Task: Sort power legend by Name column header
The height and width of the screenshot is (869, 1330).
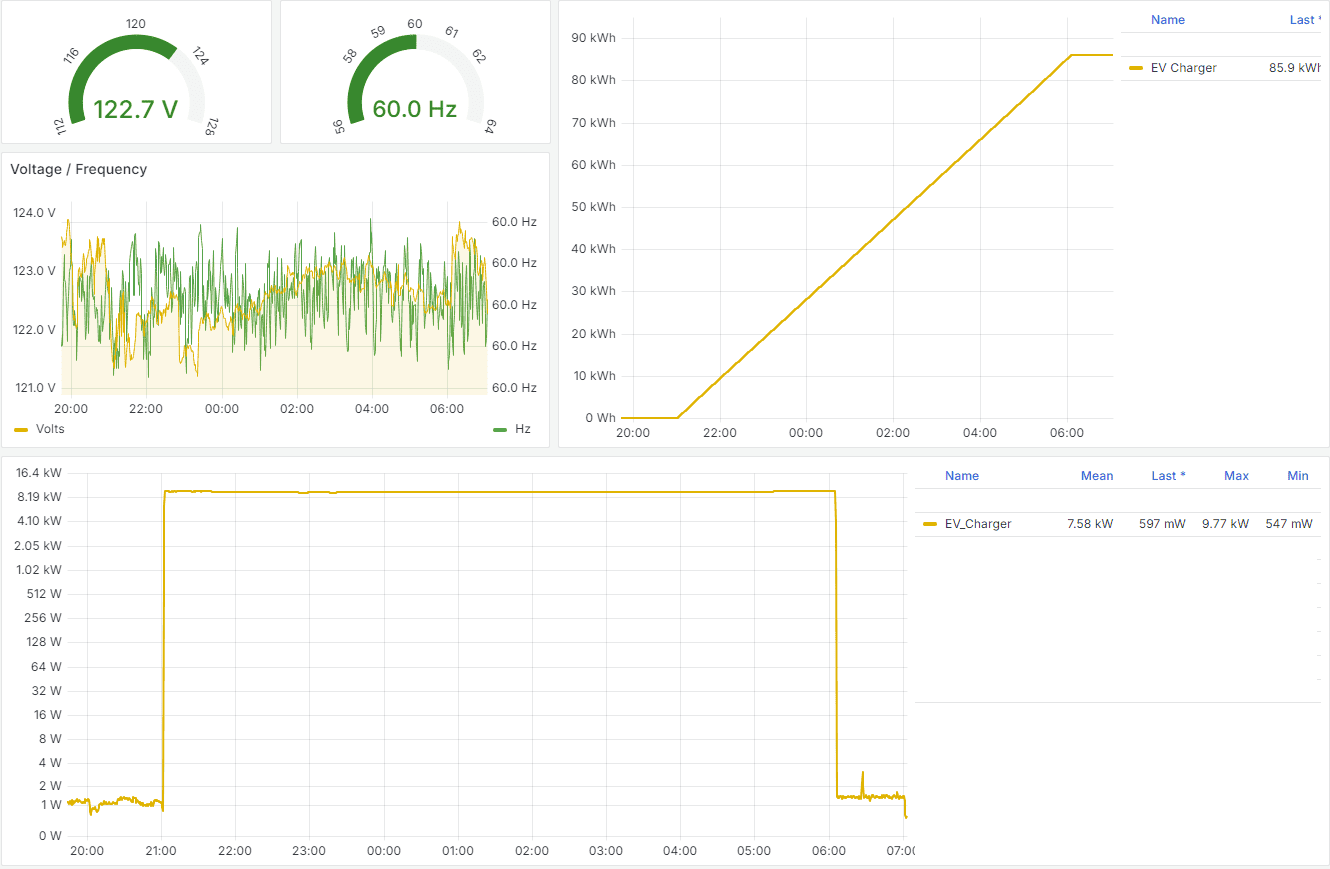Action: tap(961, 476)
